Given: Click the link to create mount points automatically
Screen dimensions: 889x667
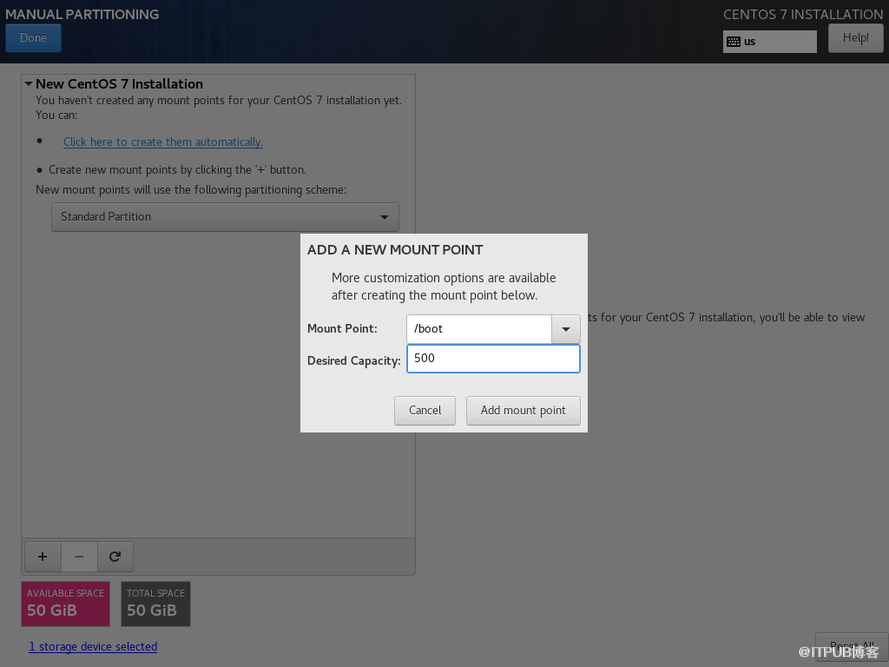Looking at the screenshot, I should 163,142.
